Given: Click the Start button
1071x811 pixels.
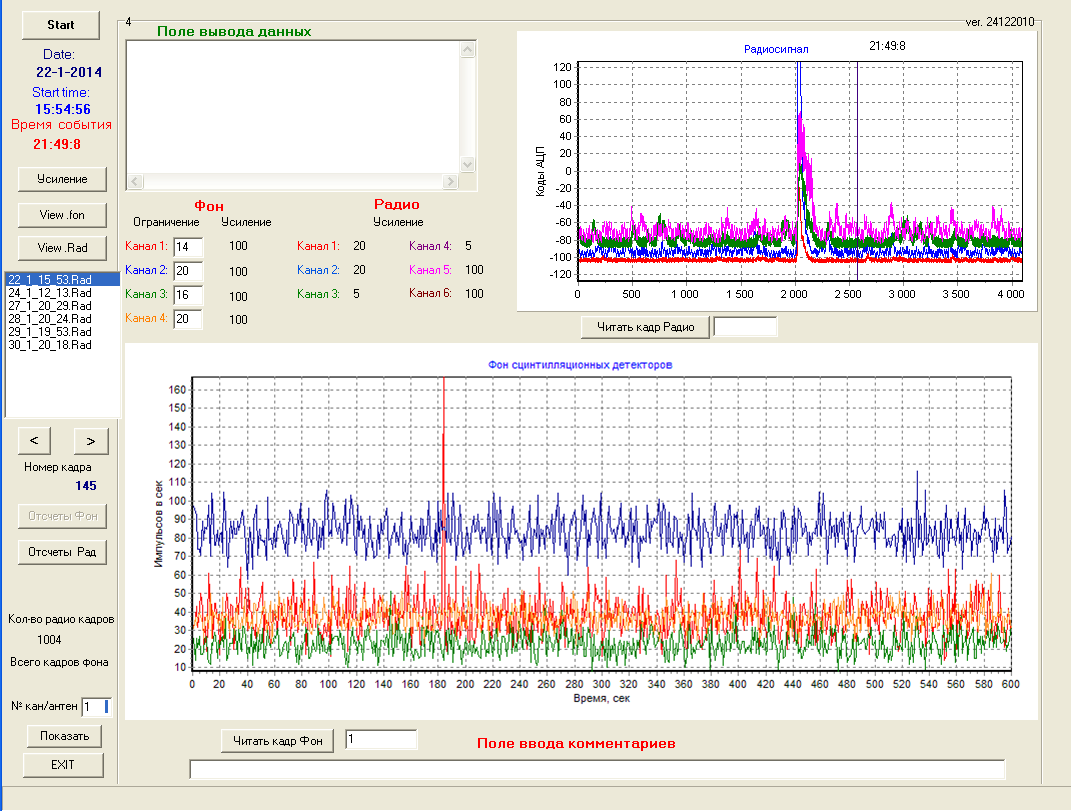Looking at the screenshot, I should coord(61,25).
